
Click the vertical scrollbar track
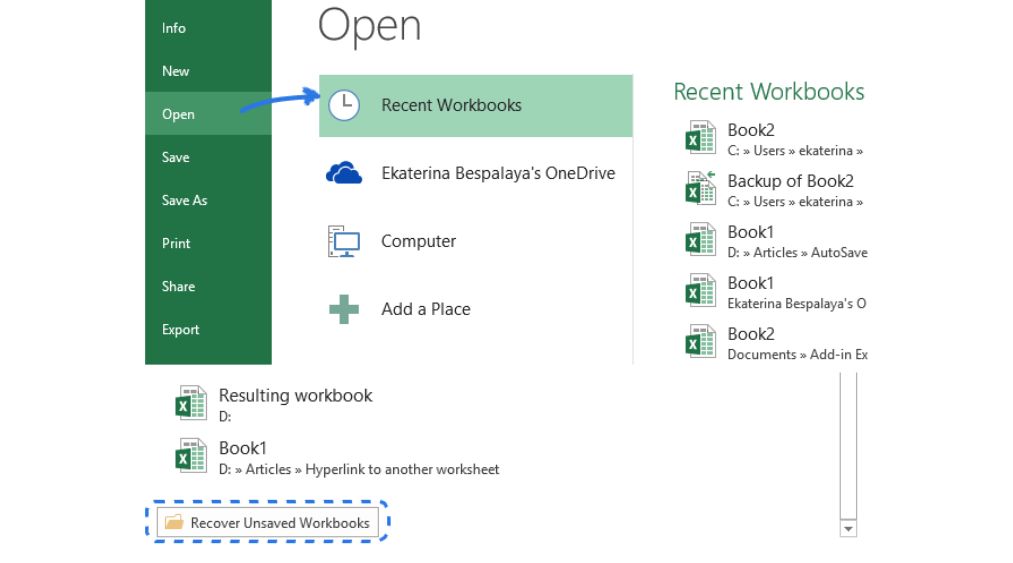tap(848, 445)
